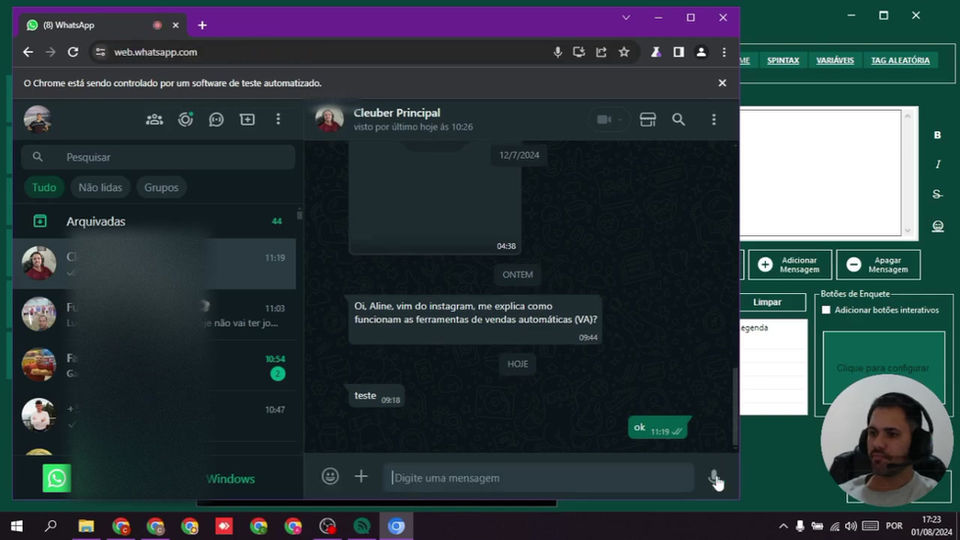The height and width of the screenshot is (540, 960).
Task: Click Limpar button
Action: [x=773, y=302]
